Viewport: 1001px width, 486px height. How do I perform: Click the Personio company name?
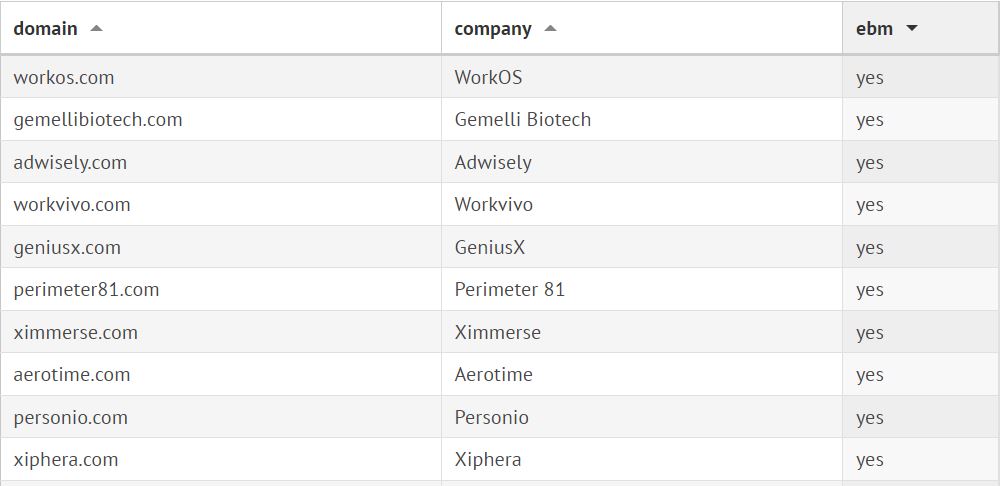coord(491,417)
